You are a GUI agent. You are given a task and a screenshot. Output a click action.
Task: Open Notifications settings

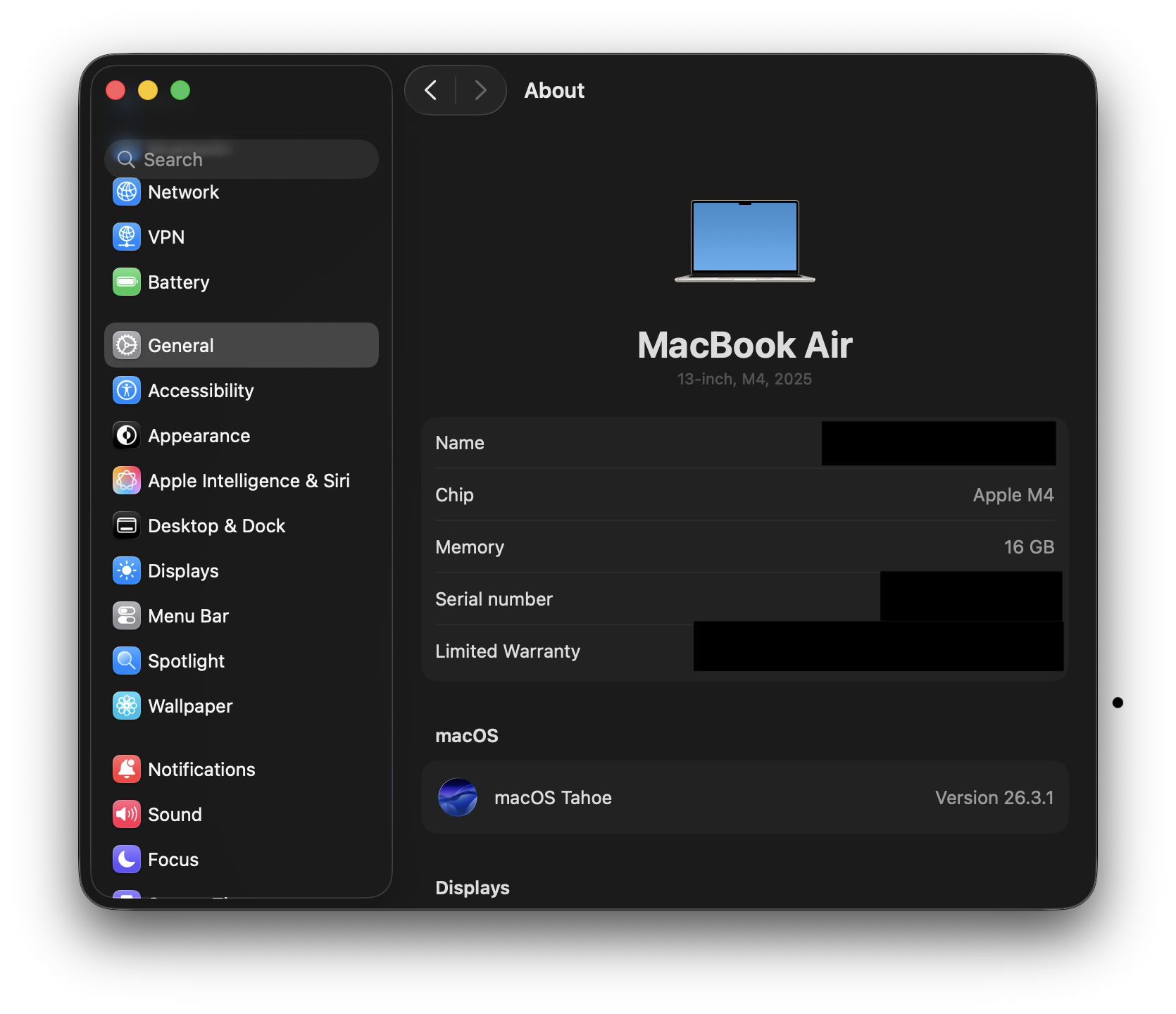pos(242,769)
